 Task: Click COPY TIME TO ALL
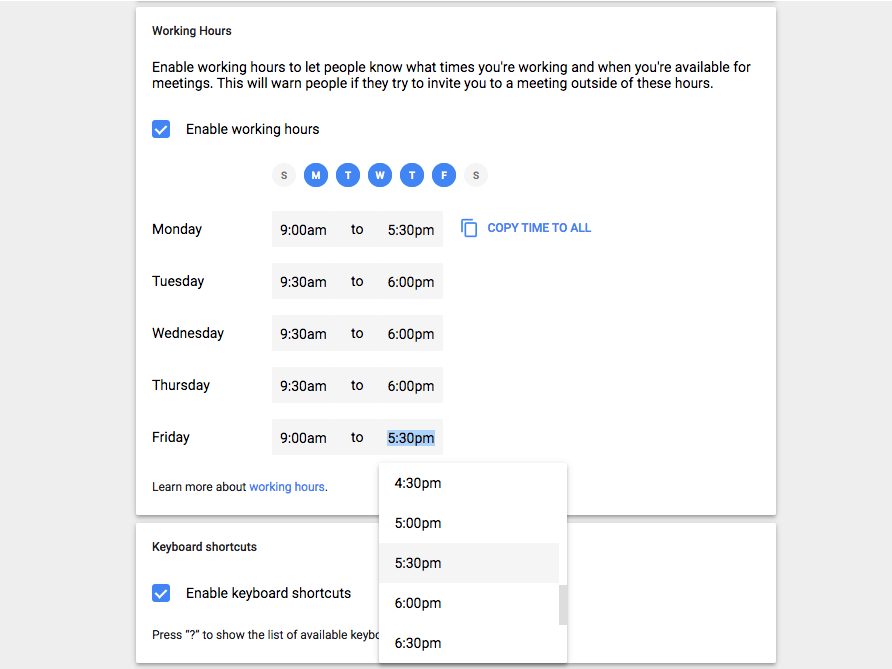tap(539, 228)
